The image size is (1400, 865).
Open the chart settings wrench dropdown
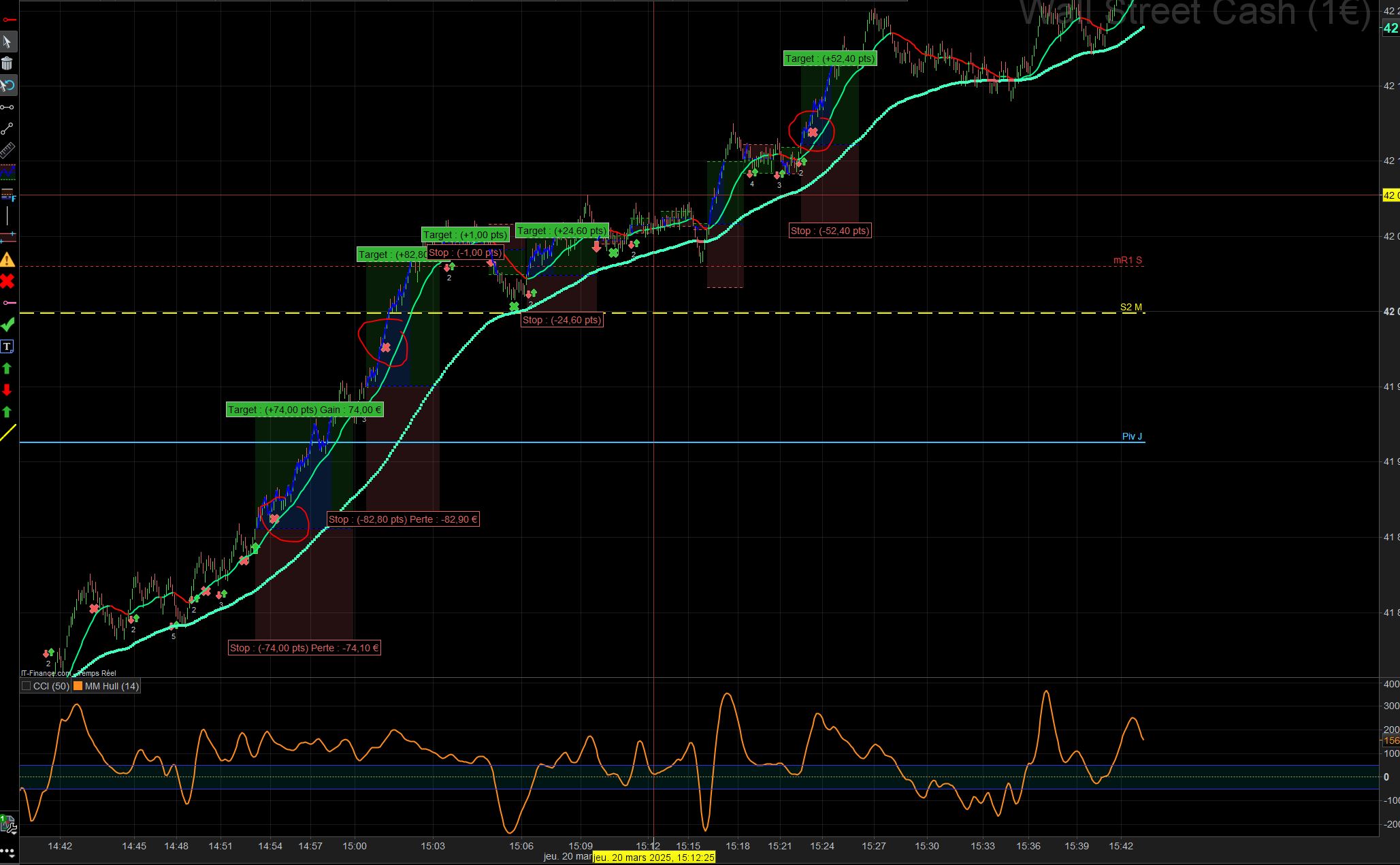click(7, 825)
